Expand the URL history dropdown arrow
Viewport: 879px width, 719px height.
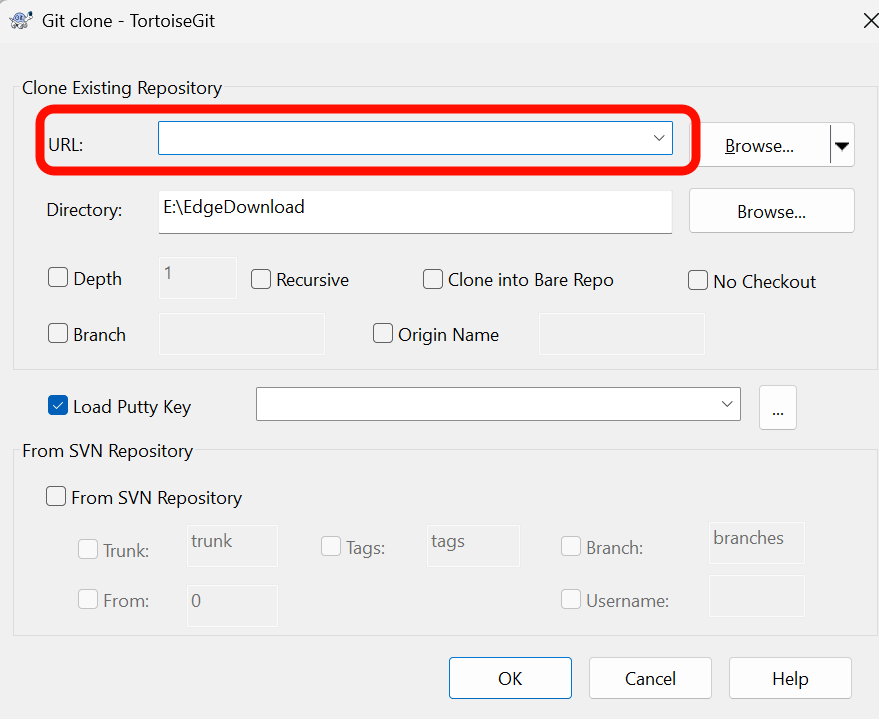tap(659, 138)
